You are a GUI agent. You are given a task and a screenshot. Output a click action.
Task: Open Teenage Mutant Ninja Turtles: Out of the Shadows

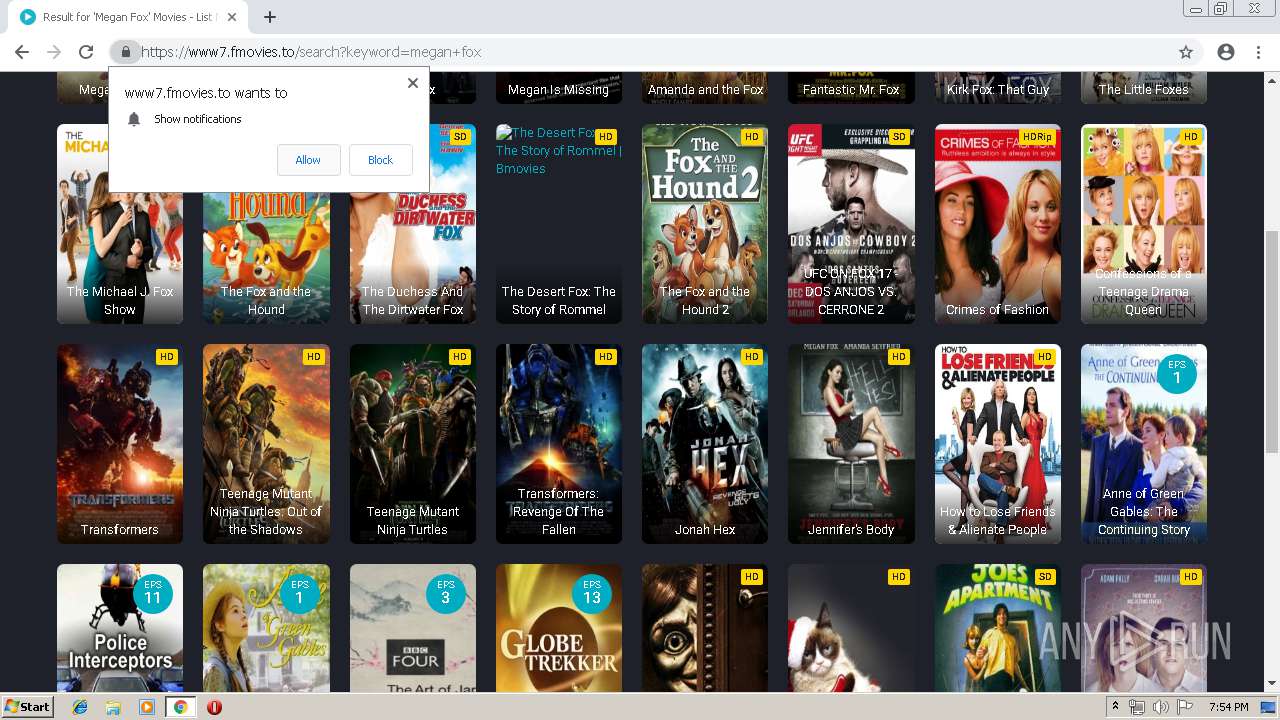coord(266,444)
